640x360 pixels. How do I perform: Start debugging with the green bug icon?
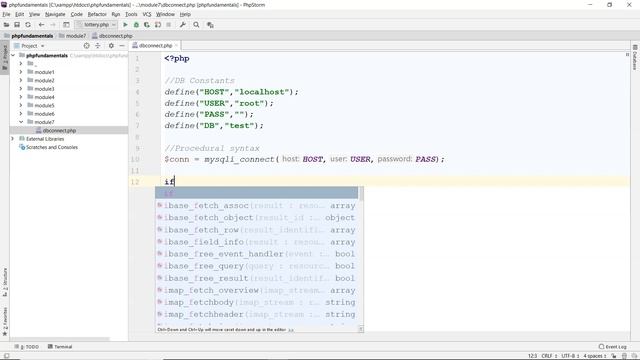pos(136,25)
